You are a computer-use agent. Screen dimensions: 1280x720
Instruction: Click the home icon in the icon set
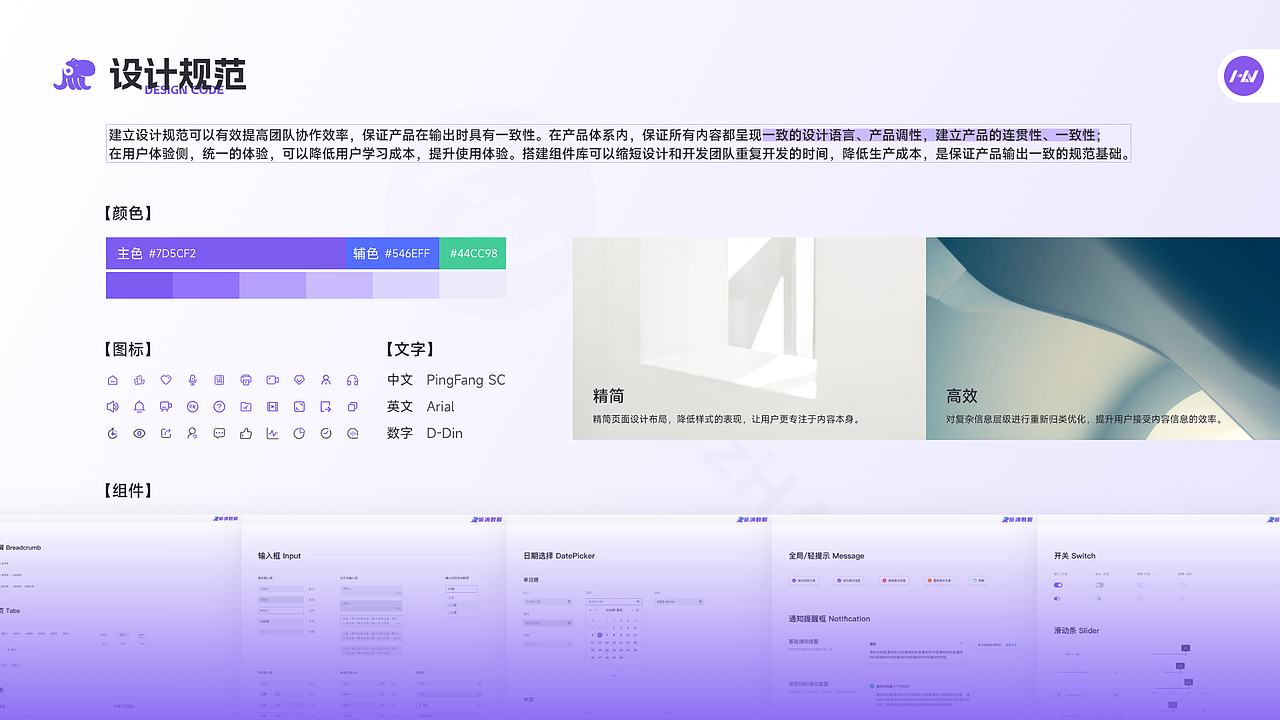pos(113,380)
